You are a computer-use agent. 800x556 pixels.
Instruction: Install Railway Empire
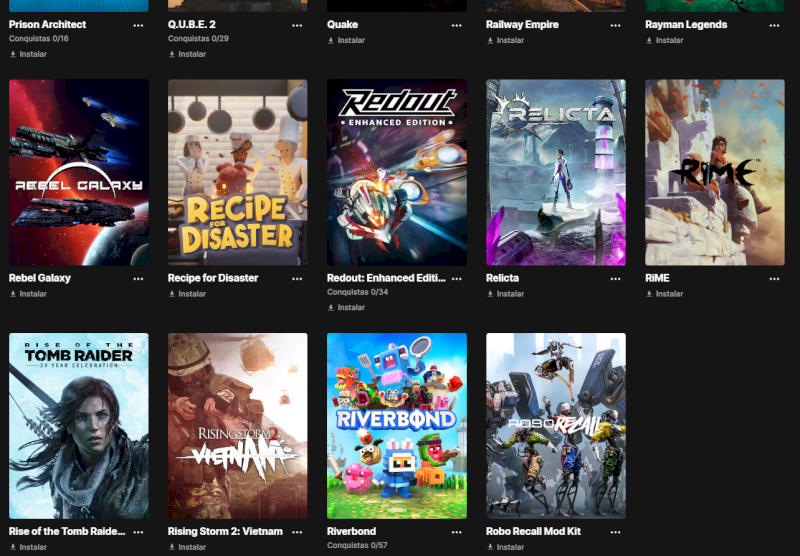click(506, 40)
